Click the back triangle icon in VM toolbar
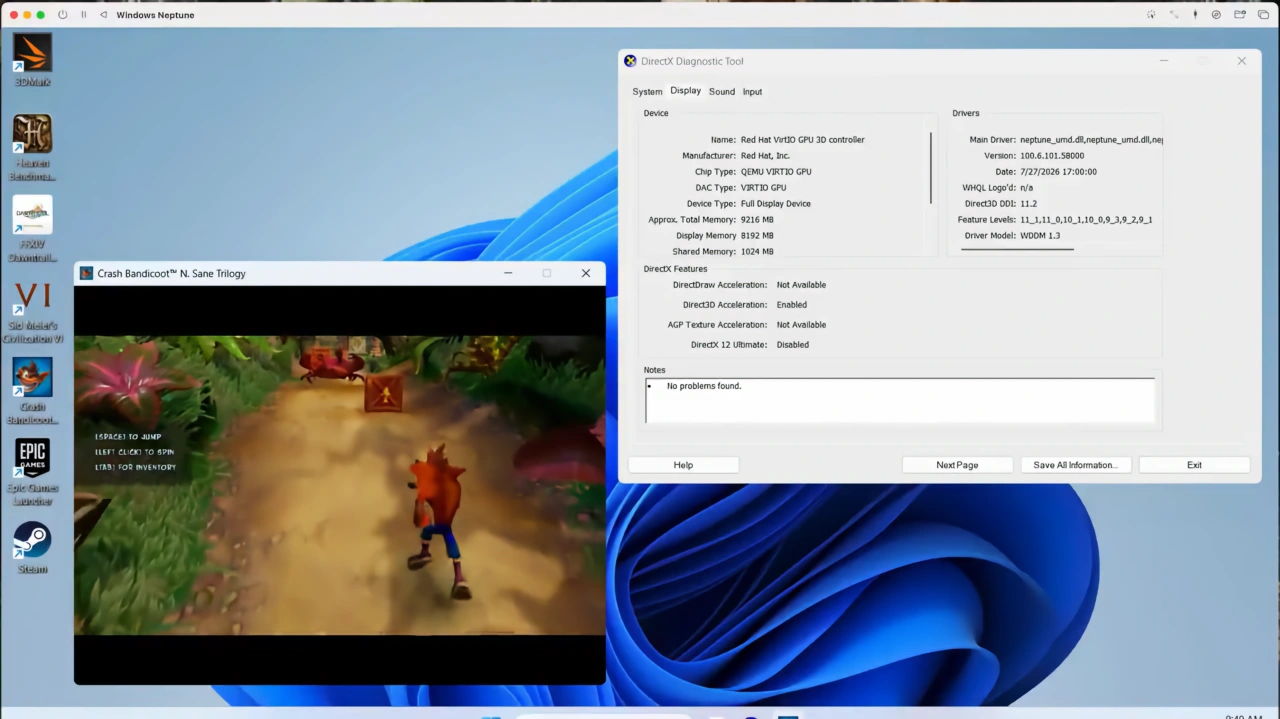Screen dimensions: 1280x719 click(x=103, y=15)
